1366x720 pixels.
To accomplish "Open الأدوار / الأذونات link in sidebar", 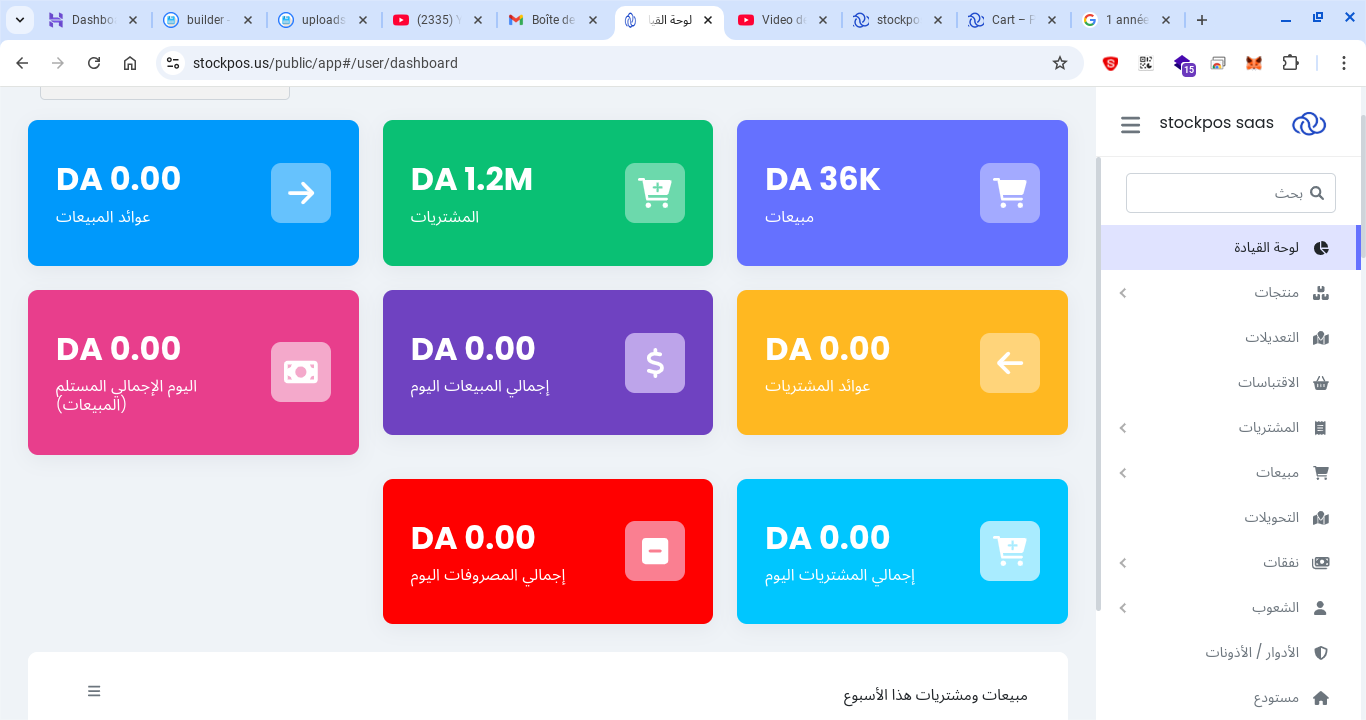I will tap(1251, 653).
